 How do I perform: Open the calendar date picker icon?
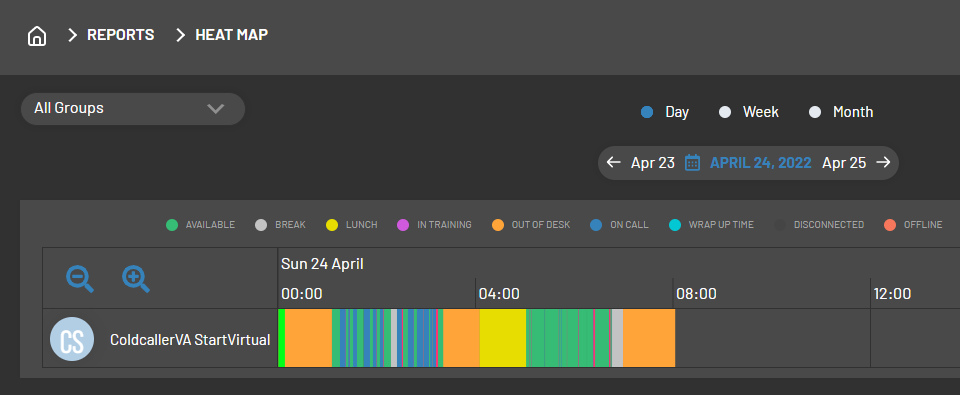point(692,162)
